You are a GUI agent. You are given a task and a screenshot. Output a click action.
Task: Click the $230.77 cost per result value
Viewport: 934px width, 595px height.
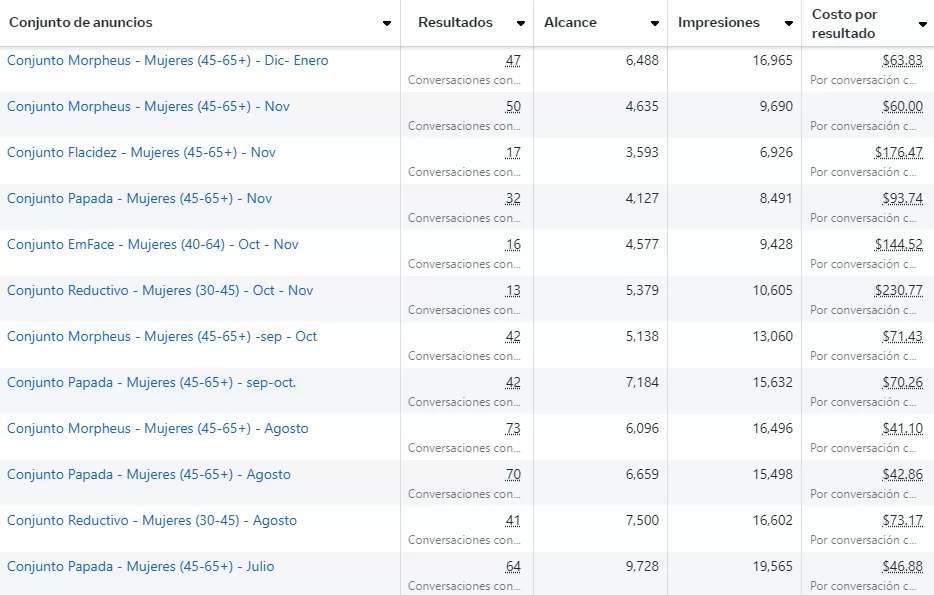(x=898, y=291)
